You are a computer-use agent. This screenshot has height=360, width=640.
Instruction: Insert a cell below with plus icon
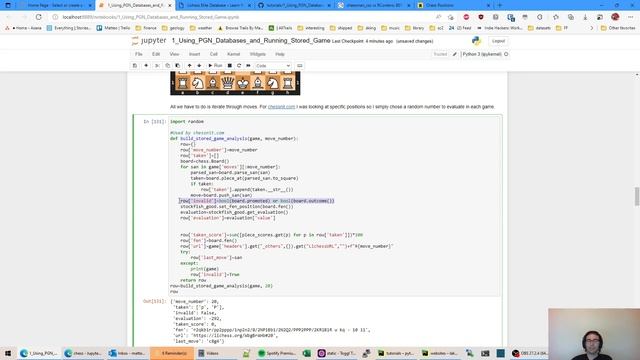pos(146,66)
